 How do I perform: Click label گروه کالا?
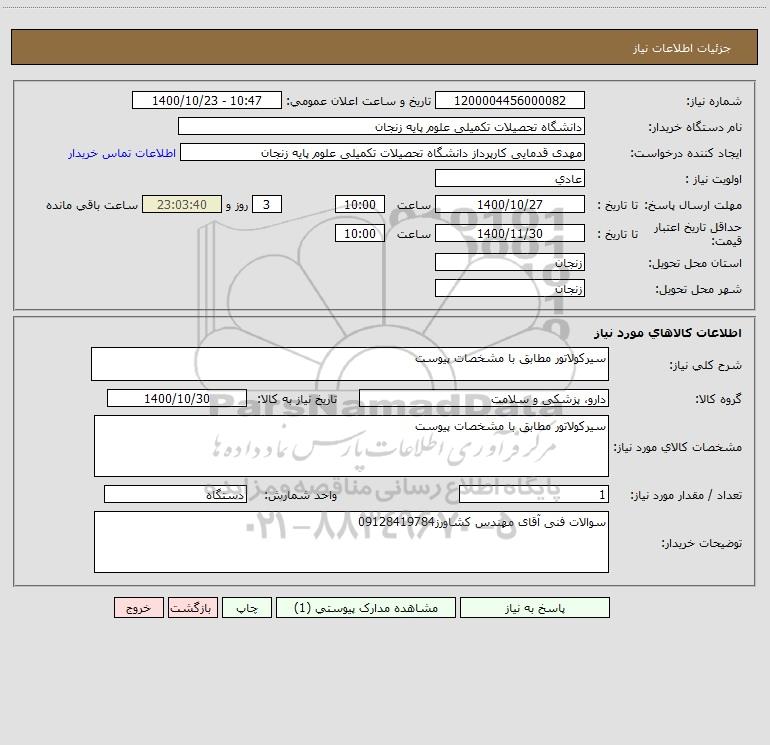pyautogui.click(x=718, y=399)
